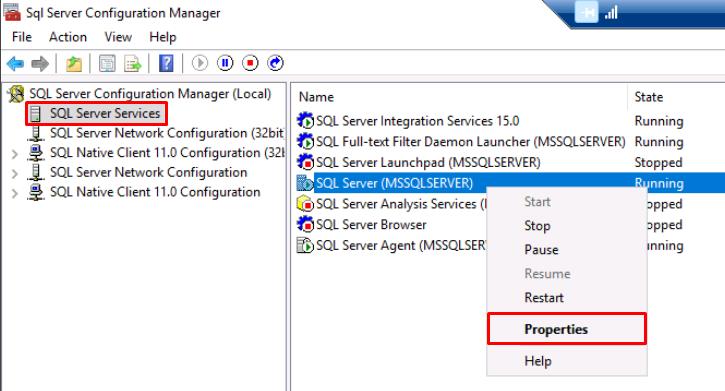
Task: Click the SQL Server Browser service icon
Action: point(305,225)
